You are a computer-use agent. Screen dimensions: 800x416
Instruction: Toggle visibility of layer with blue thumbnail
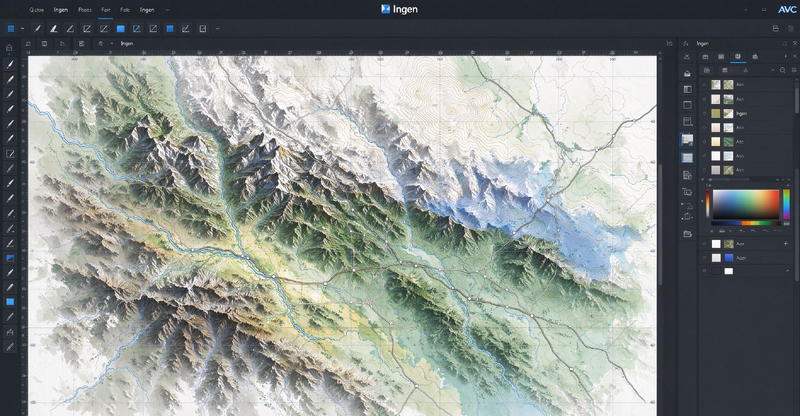coord(705,258)
